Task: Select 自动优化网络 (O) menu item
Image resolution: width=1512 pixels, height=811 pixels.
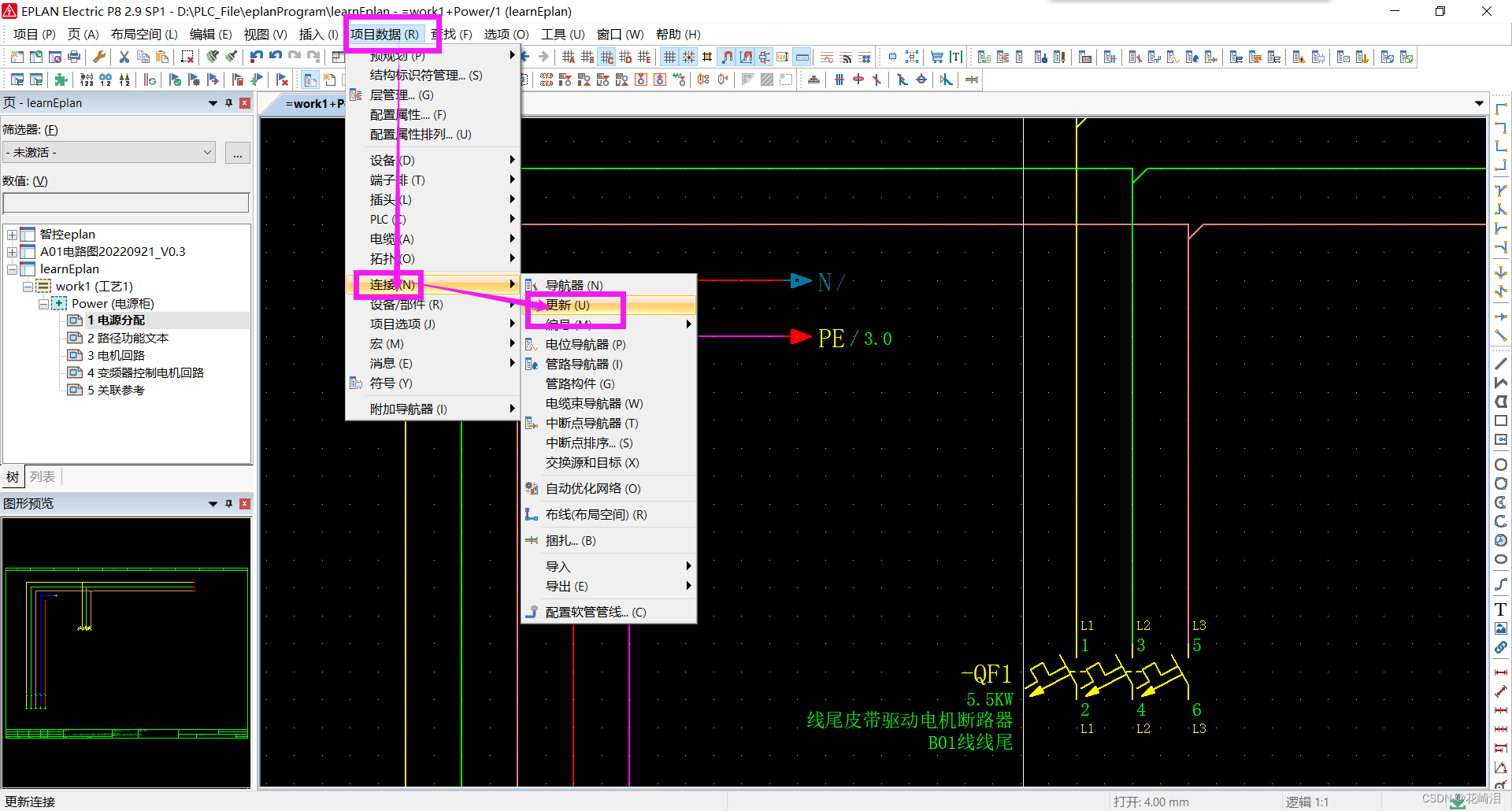Action: (x=609, y=488)
